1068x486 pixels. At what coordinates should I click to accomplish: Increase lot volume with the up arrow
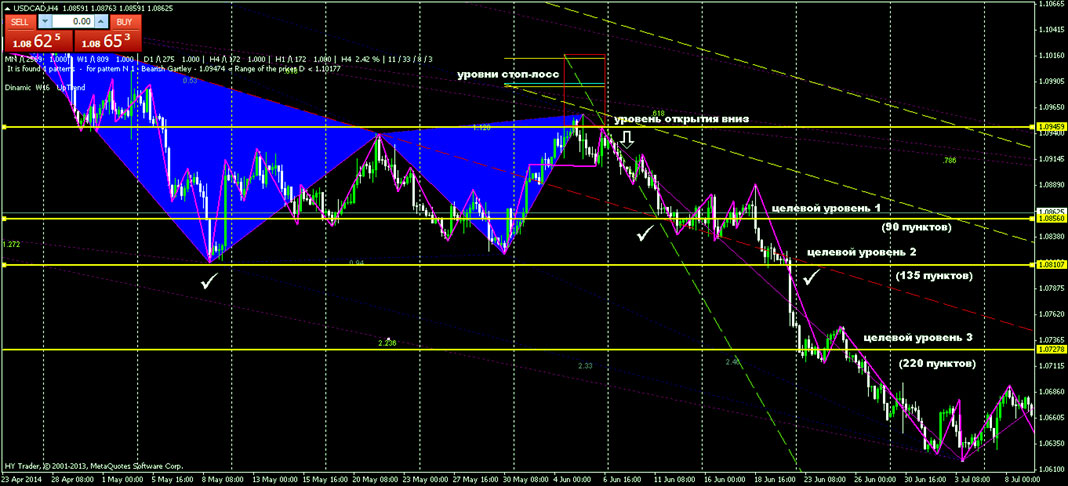[101, 21]
